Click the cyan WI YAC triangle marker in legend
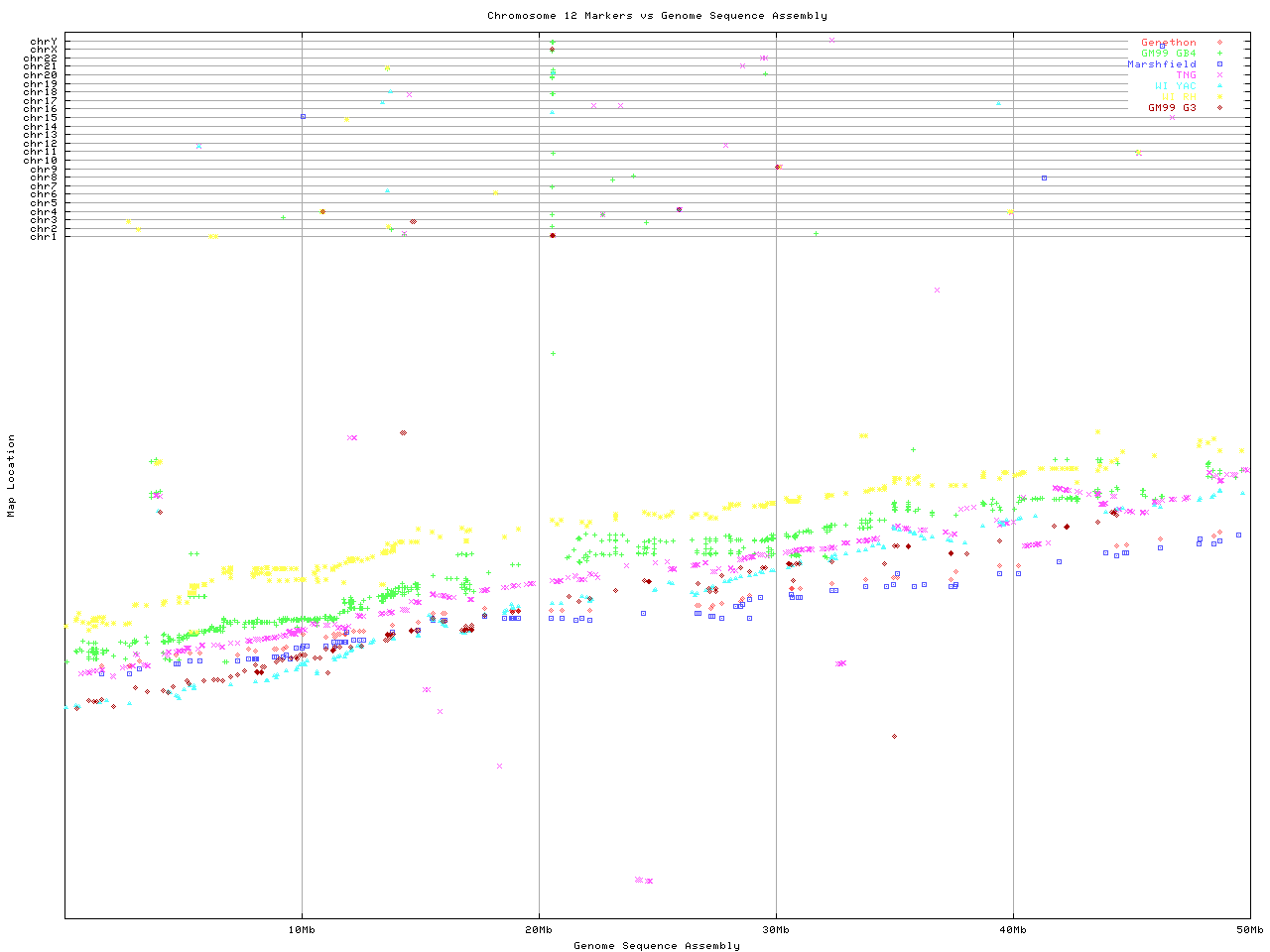 point(1219,86)
